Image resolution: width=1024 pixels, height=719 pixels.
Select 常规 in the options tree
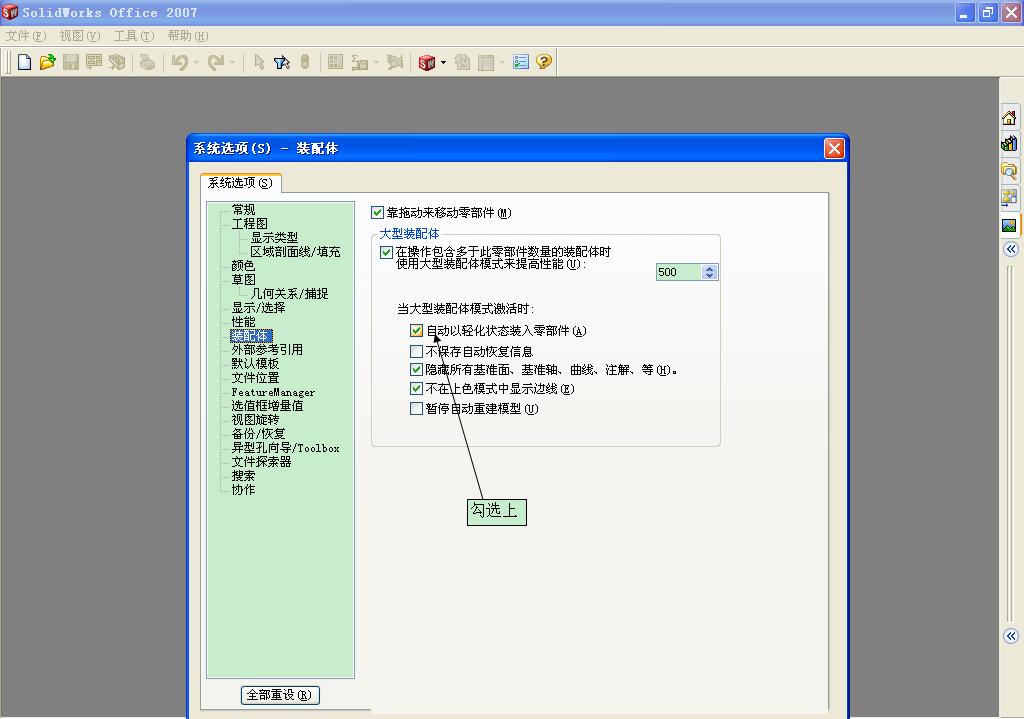point(243,210)
